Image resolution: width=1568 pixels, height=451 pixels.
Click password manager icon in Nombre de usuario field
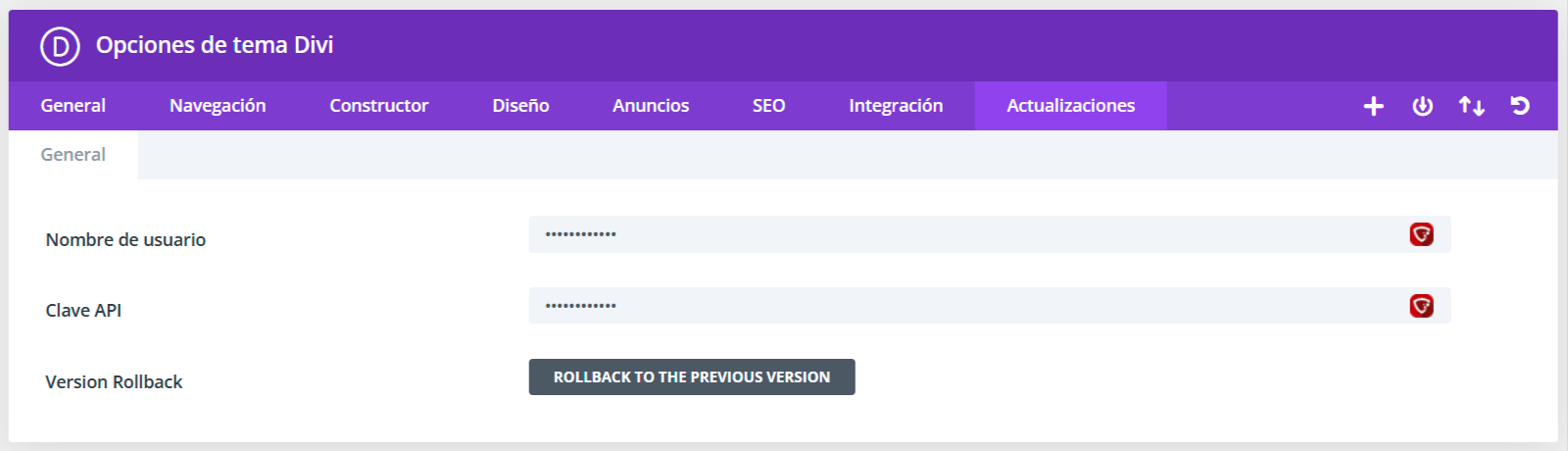tap(1421, 234)
